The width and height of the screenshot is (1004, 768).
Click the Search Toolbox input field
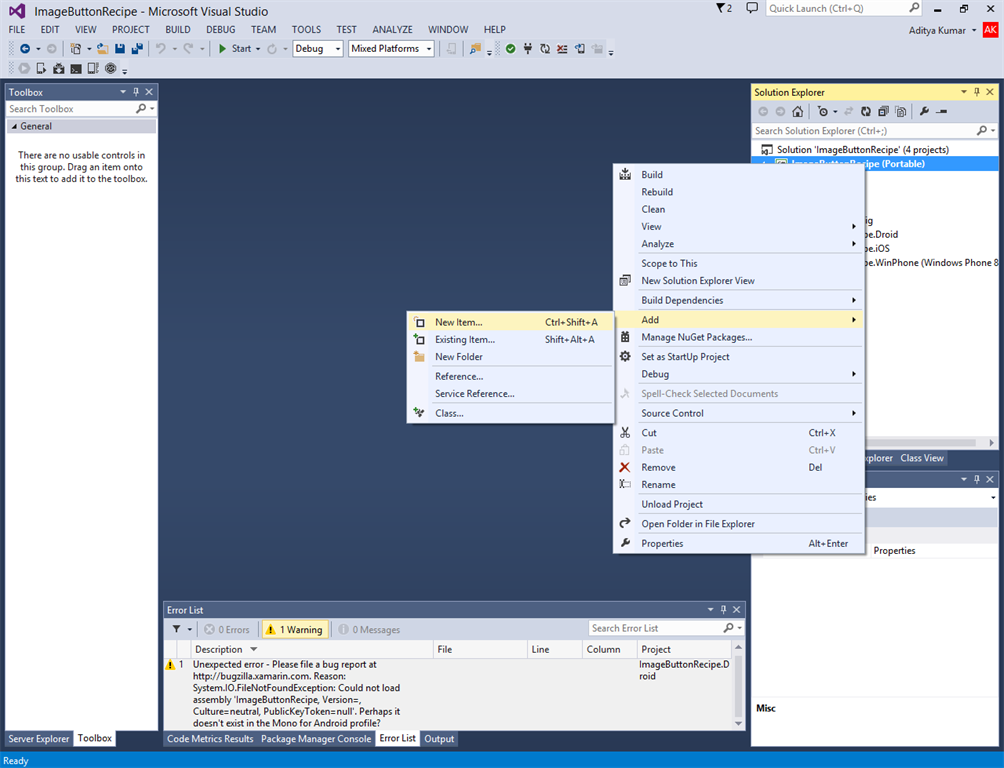tap(71, 109)
